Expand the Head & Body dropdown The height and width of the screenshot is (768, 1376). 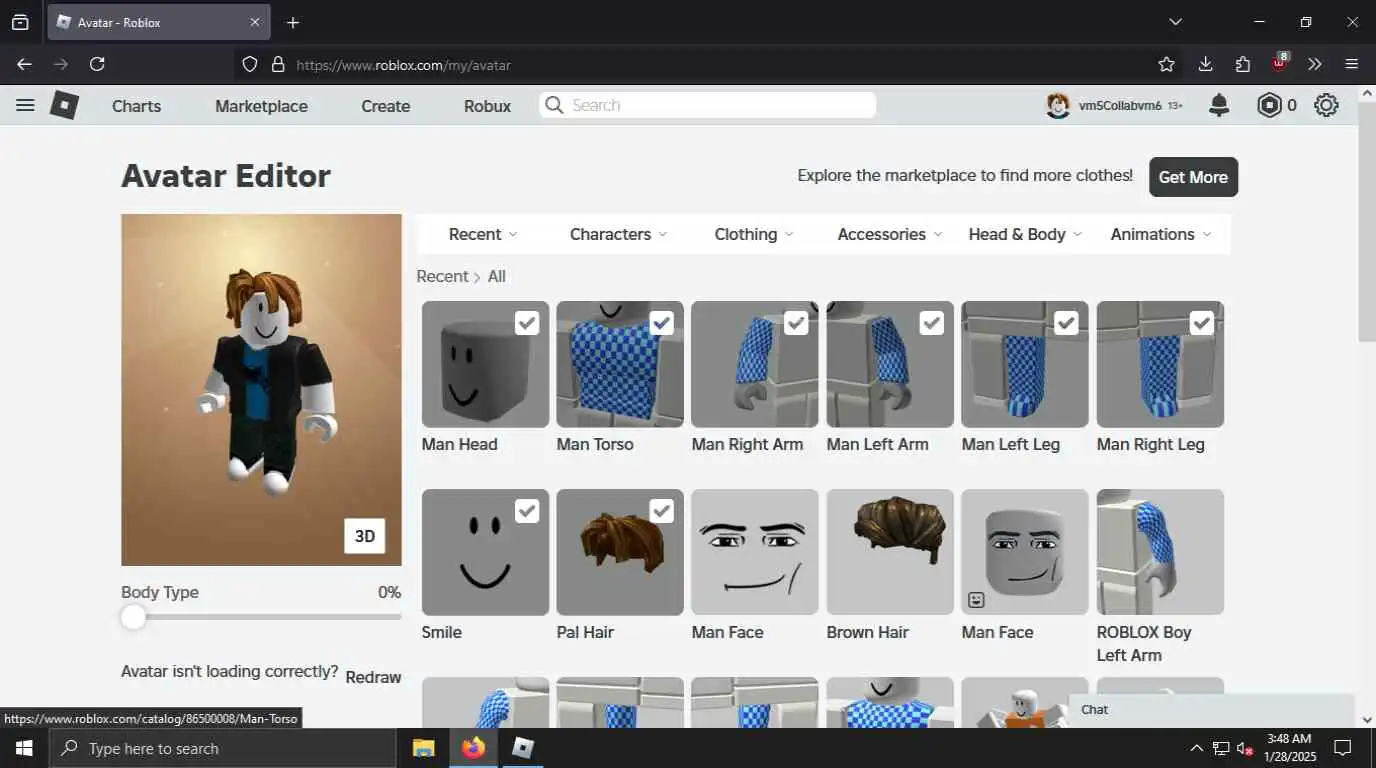[x=1025, y=234]
